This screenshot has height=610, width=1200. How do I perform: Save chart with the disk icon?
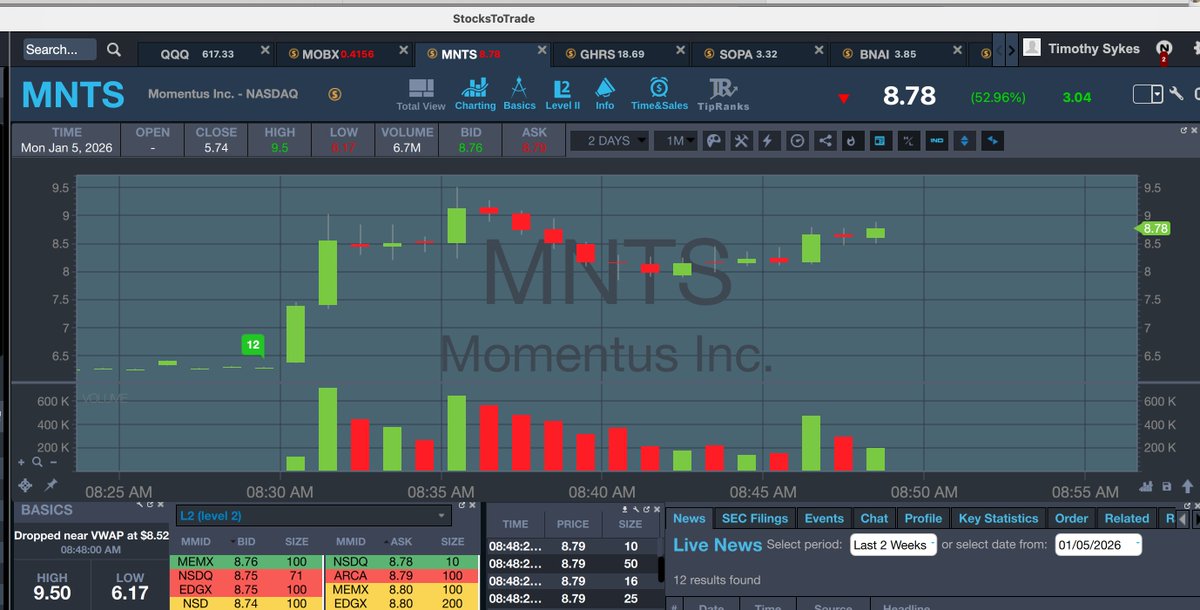coord(1167,487)
